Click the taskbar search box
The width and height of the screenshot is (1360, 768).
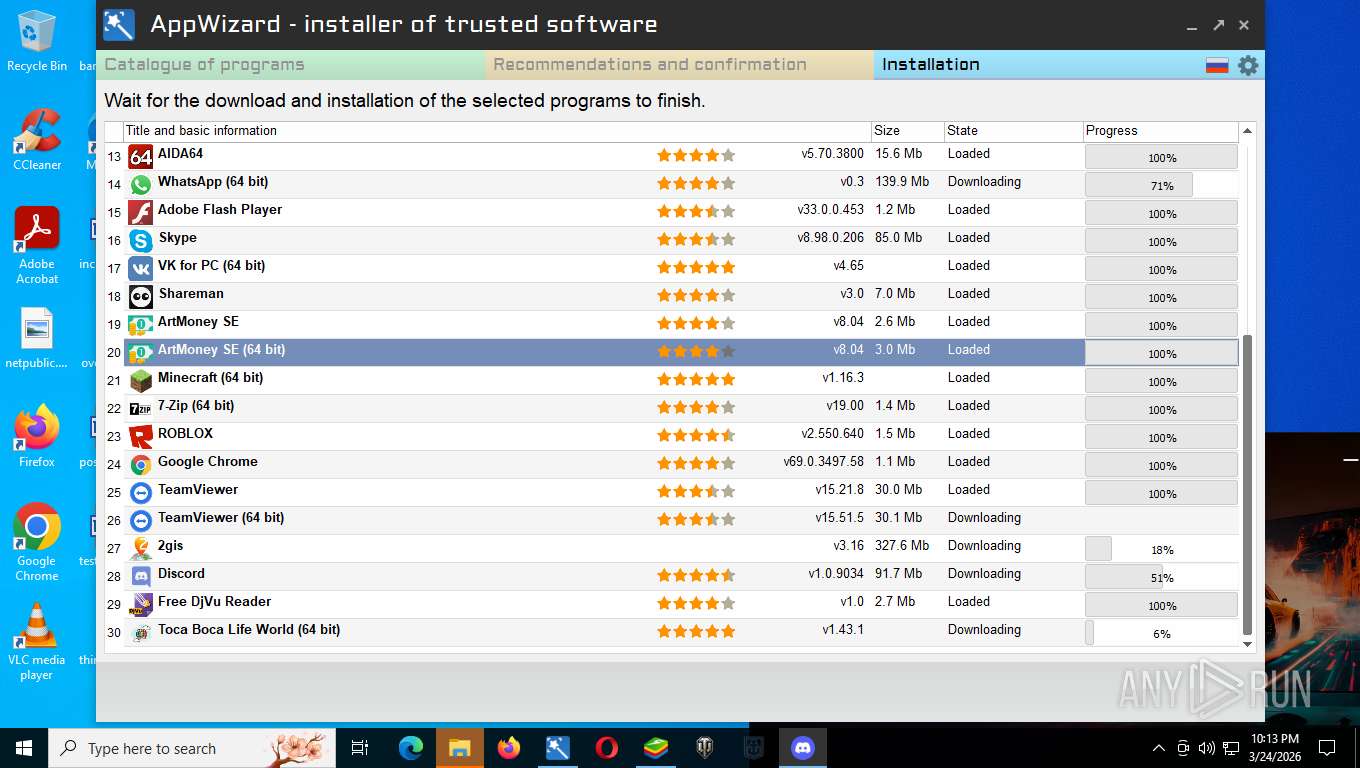click(x=191, y=748)
